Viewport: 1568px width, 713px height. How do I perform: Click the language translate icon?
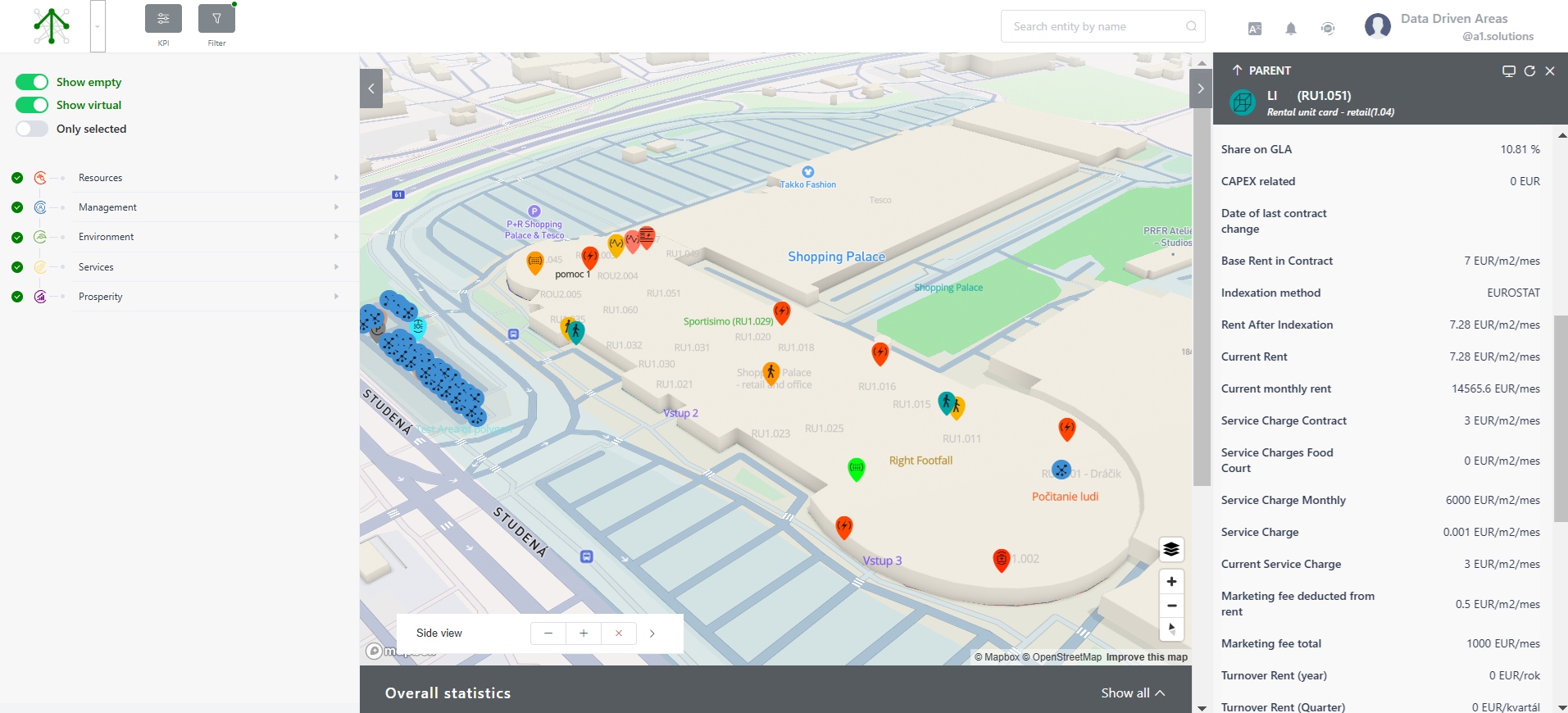pos(1255,29)
